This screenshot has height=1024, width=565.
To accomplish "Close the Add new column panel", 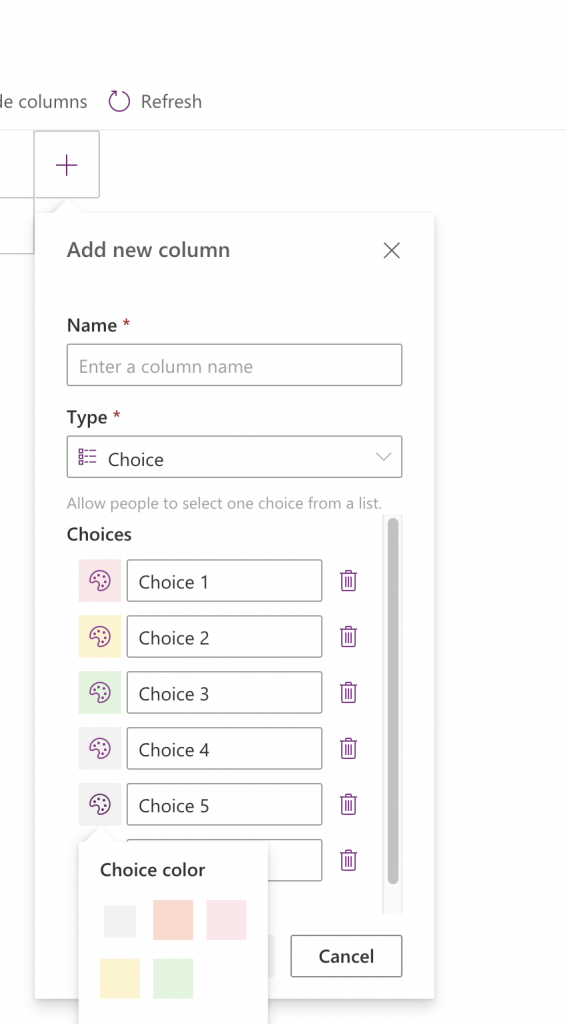I will (x=391, y=250).
